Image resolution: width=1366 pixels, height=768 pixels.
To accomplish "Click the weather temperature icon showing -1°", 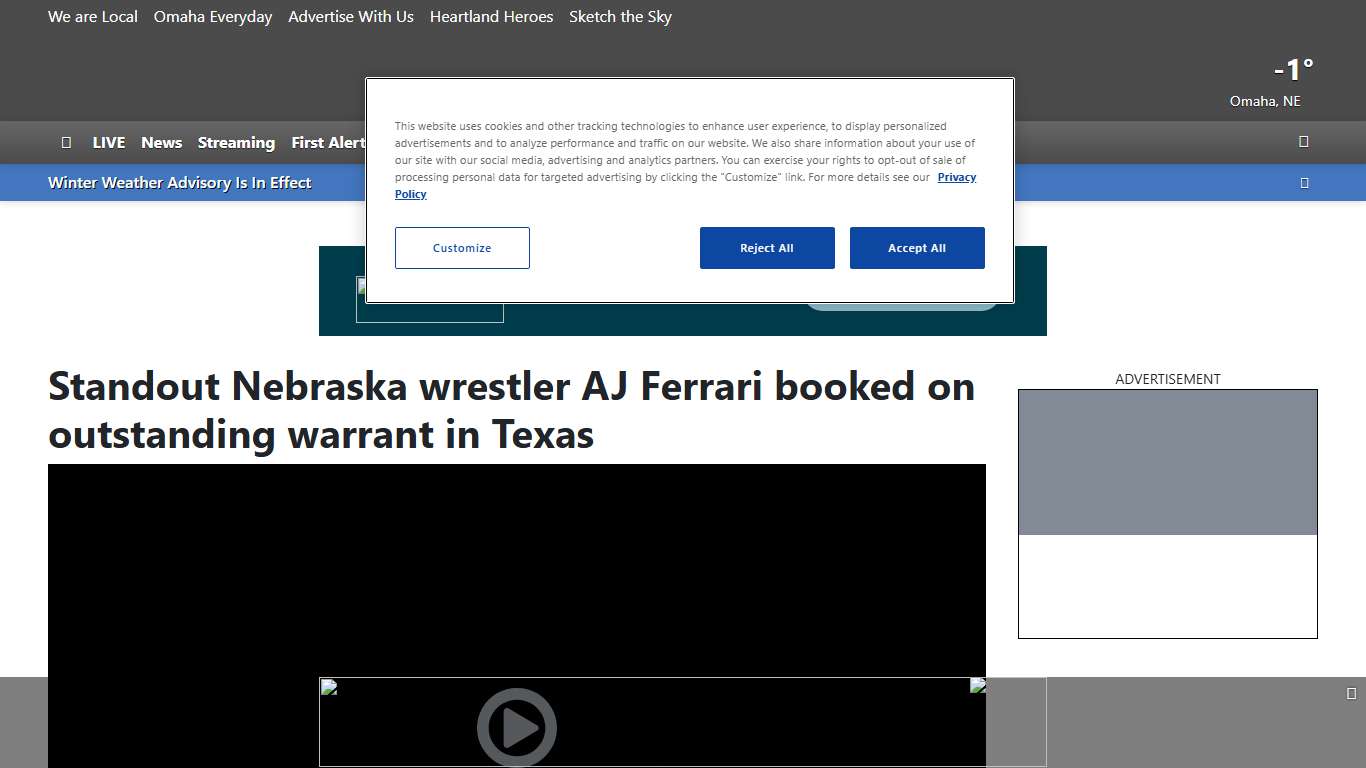I will coord(1291,70).
